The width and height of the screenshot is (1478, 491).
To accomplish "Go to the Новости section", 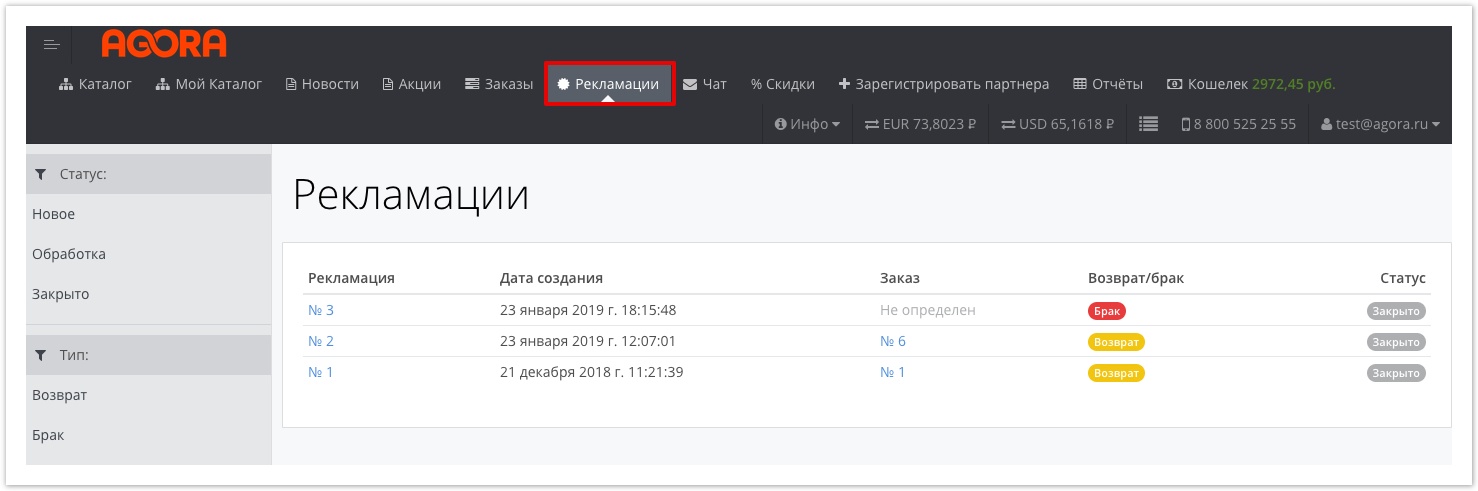I will pos(322,84).
